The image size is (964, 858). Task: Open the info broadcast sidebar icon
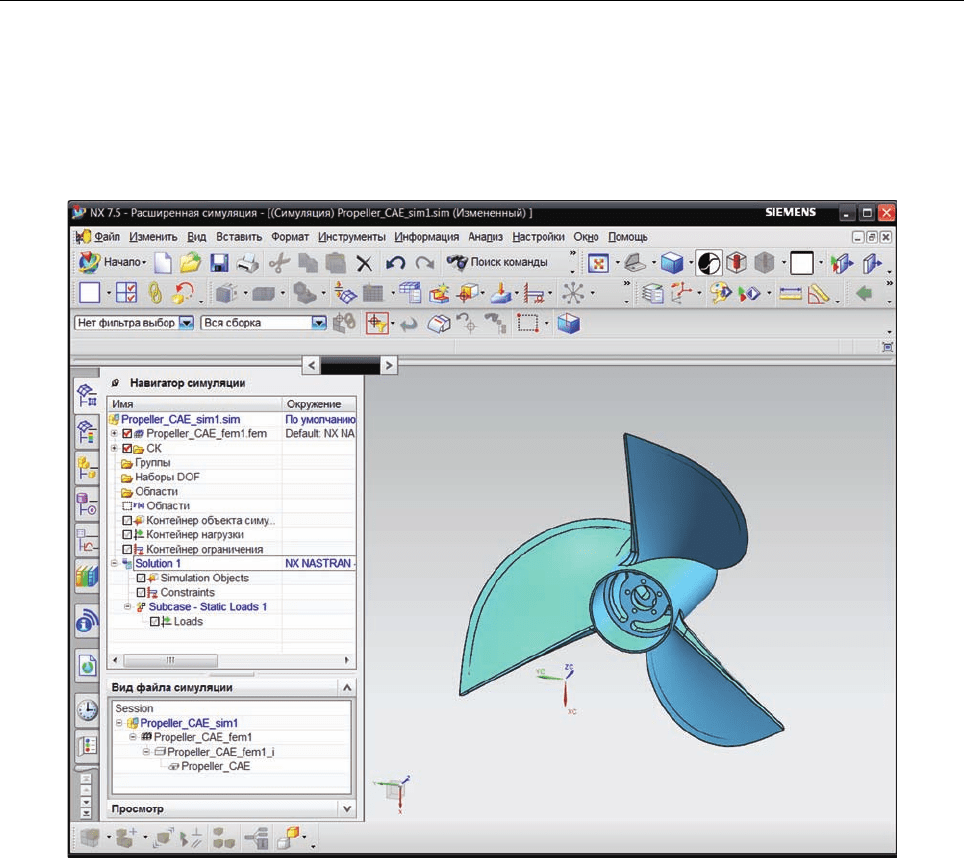(87, 621)
